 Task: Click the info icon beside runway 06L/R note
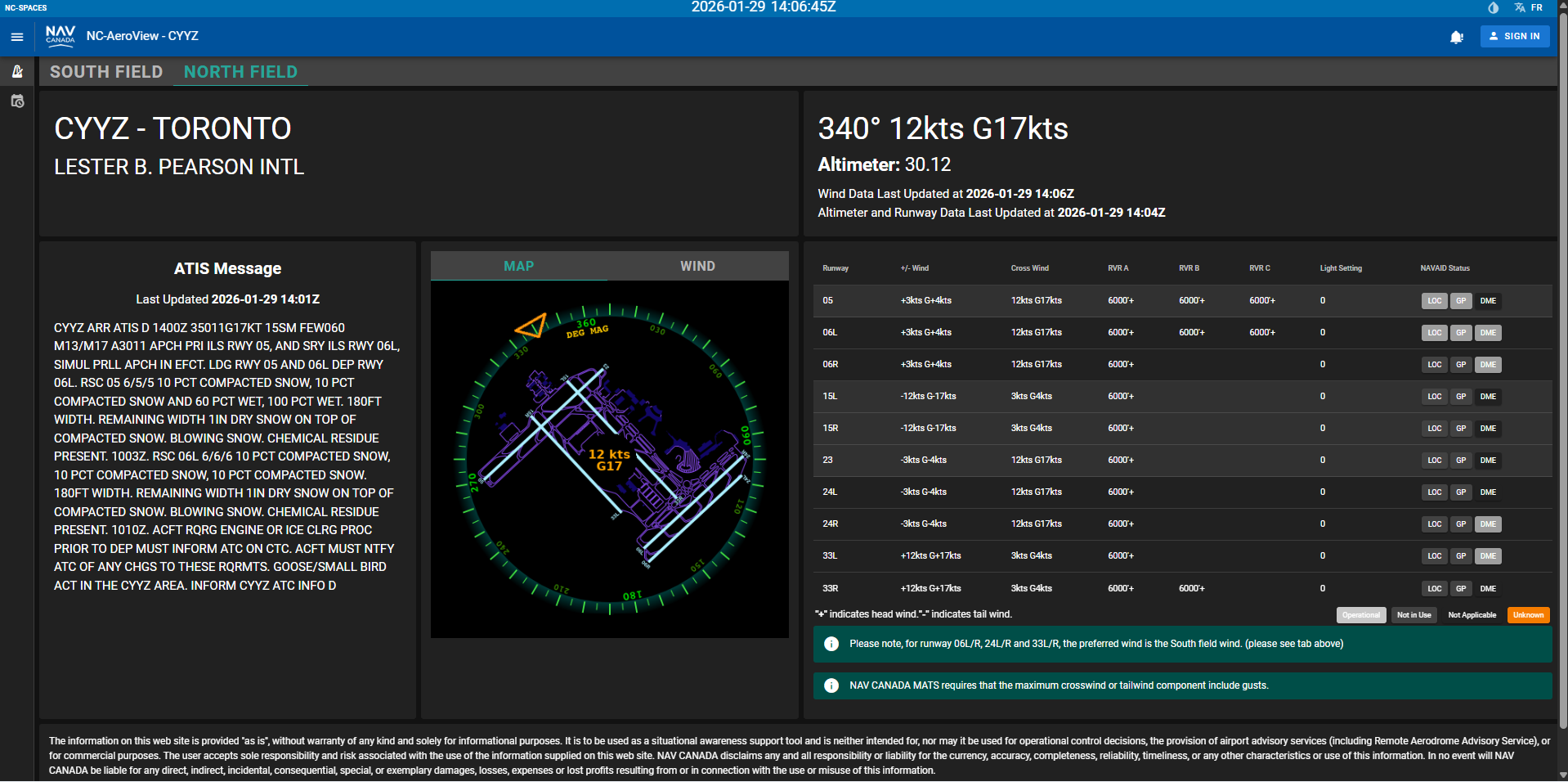[x=831, y=644]
